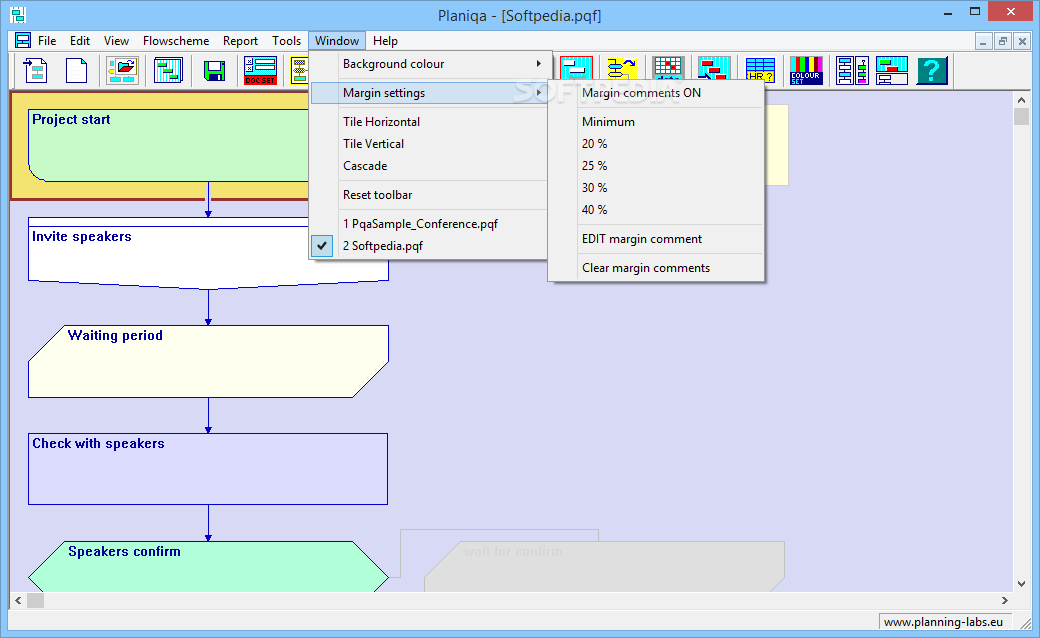Image resolution: width=1040 pixels, height=638 pixels.
Task: Open the Help menu
Action: 385,40
